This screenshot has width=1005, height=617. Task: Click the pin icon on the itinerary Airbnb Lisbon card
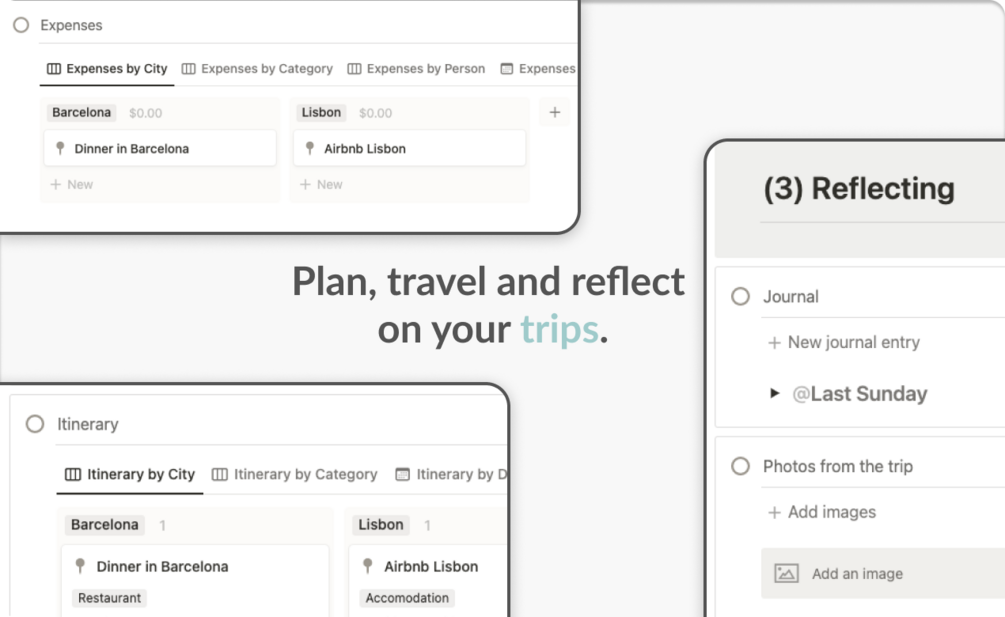(x=367, y=566)
